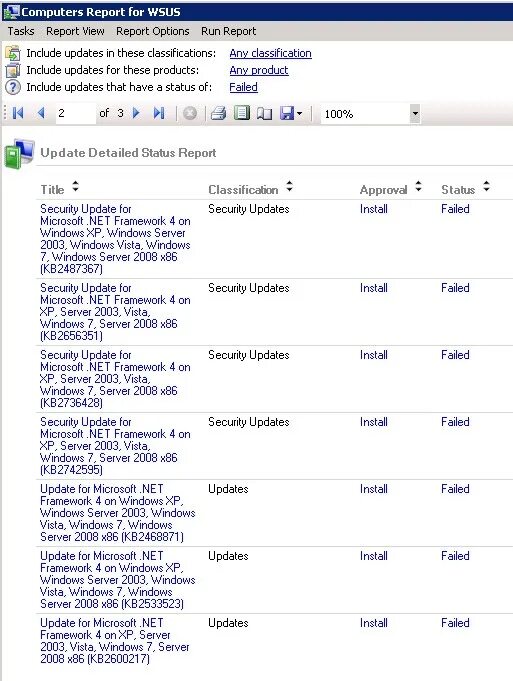The width and height of the screenshot is (513, 681).
Task: Open the Tasks menu
Action: click(x=21, y=31)
